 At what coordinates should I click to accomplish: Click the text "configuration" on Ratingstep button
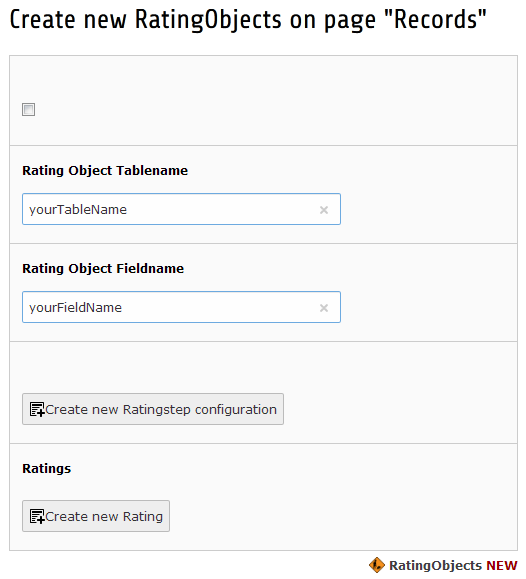coord(236,410)
